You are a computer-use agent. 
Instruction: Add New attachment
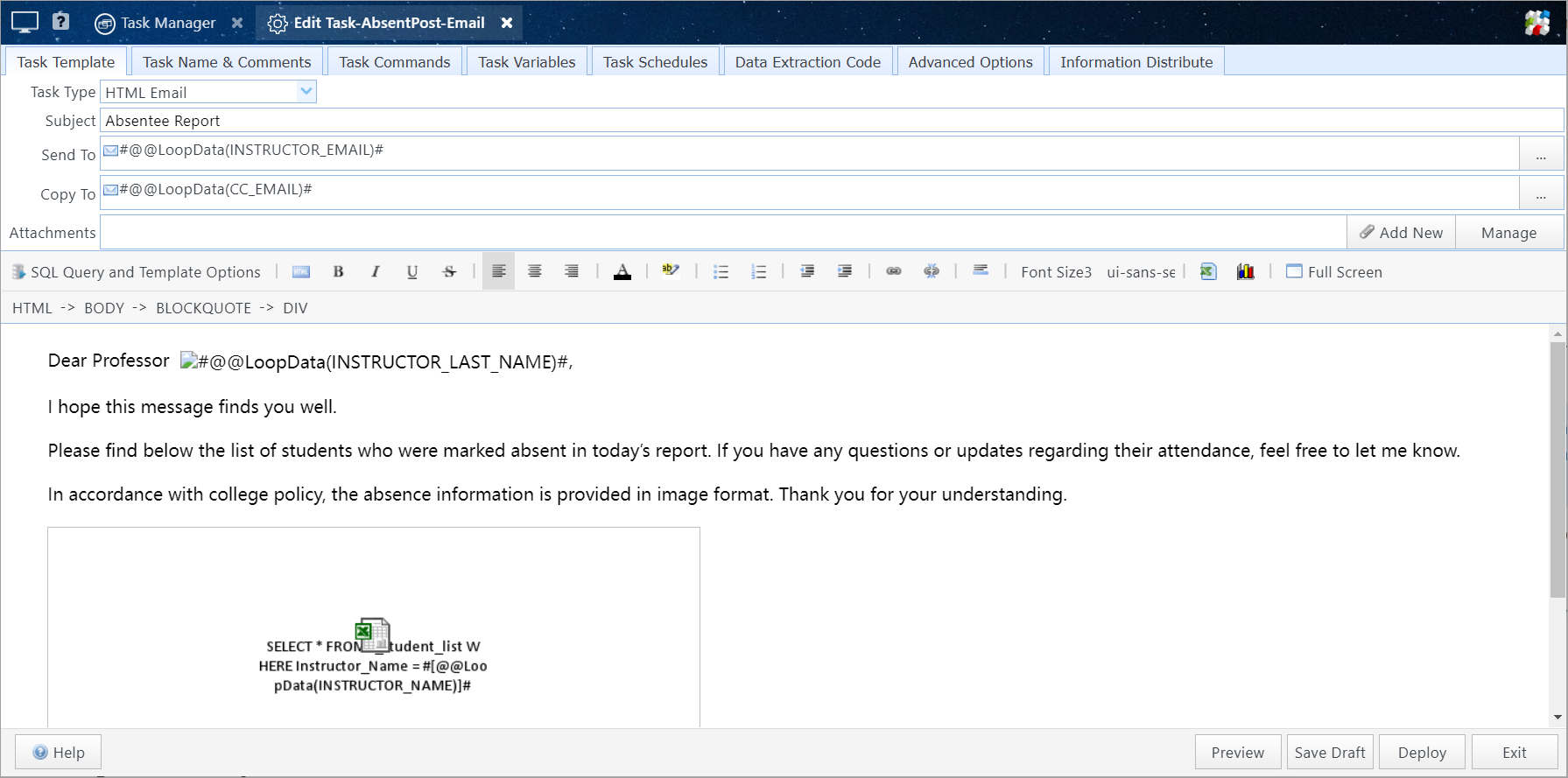pos(1401,233)
